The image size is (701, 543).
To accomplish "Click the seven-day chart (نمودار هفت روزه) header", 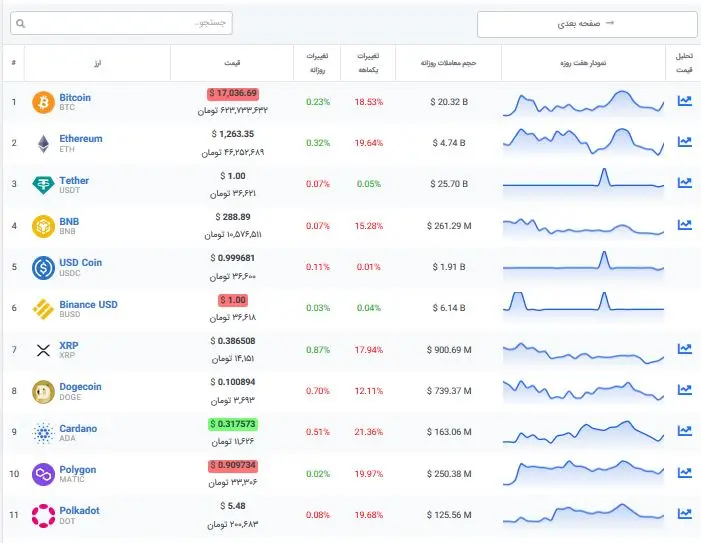I will click(x=583, y=63).
